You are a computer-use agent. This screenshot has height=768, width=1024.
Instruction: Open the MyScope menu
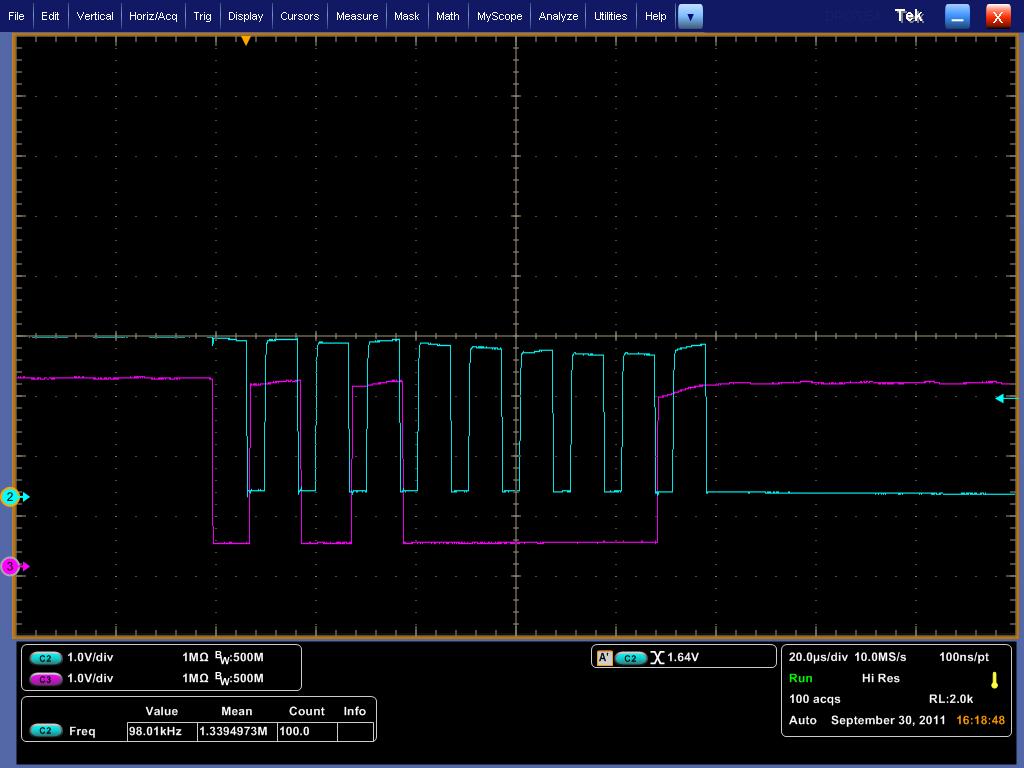coord(499,16)
